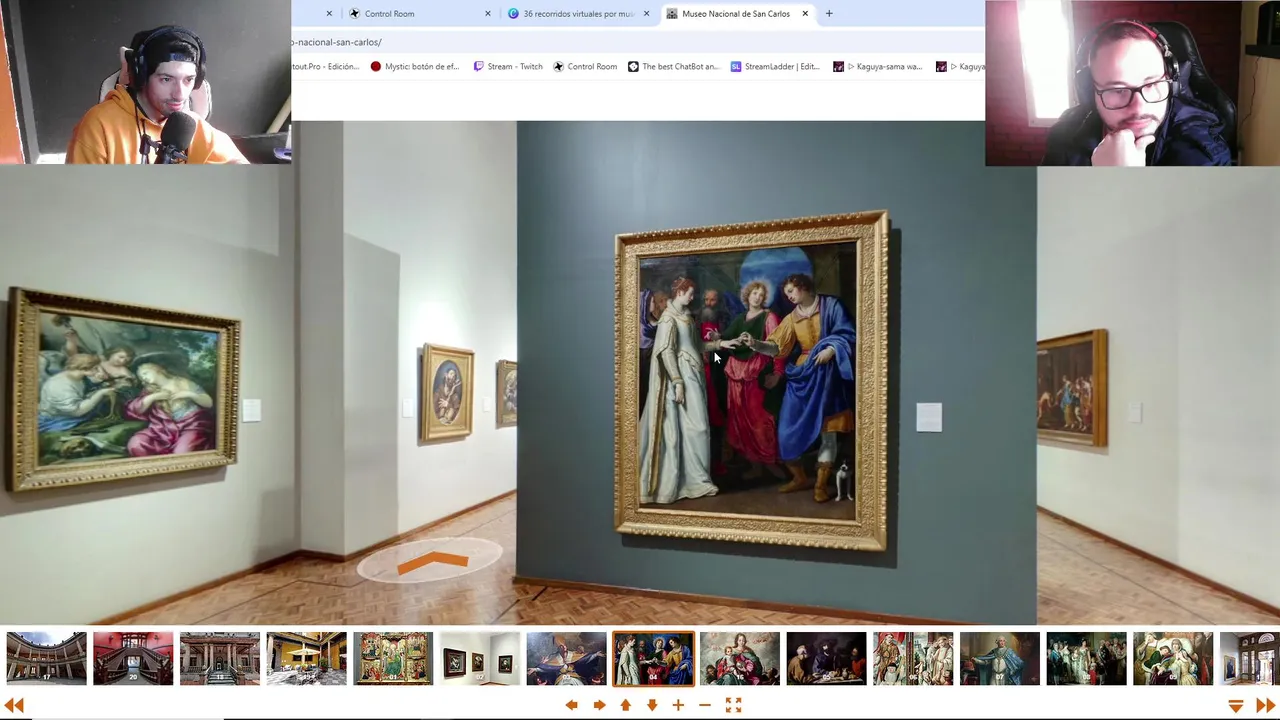Pan the view left with the arrow icon

[x=571, y=705]
